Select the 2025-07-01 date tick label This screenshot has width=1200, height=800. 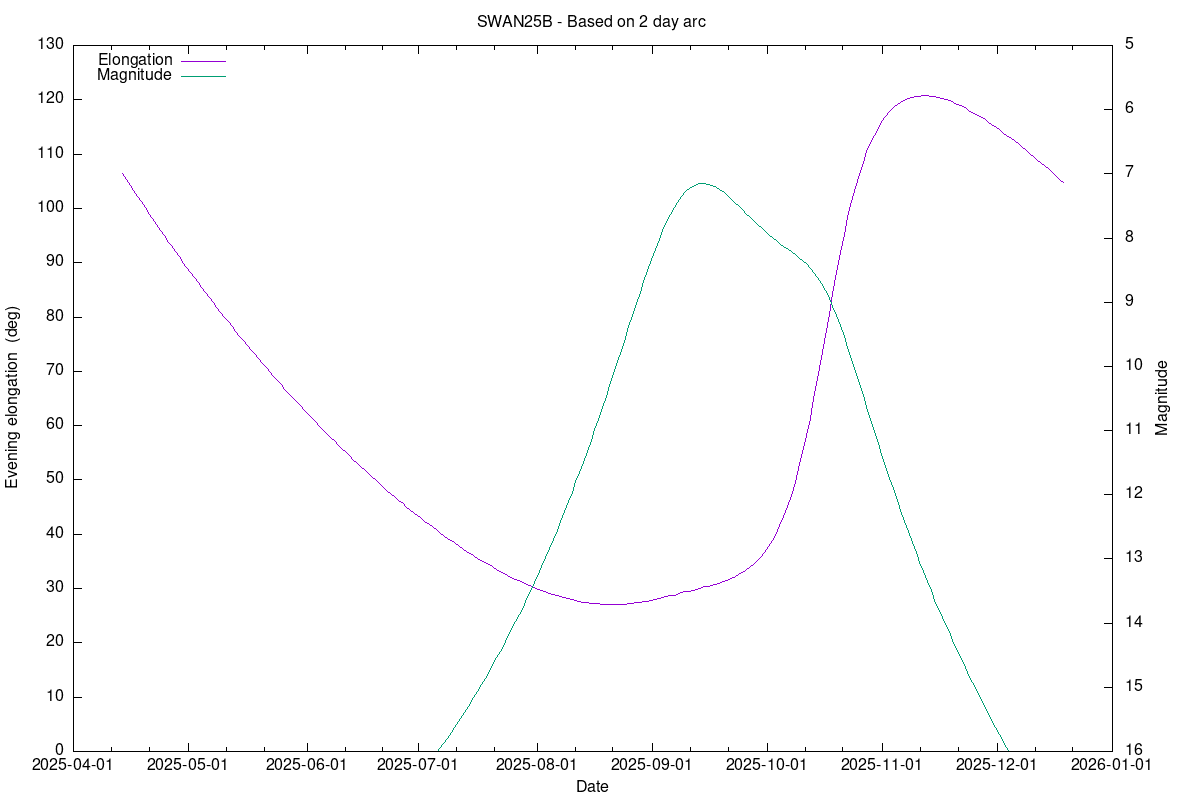[x=417, y=765]
